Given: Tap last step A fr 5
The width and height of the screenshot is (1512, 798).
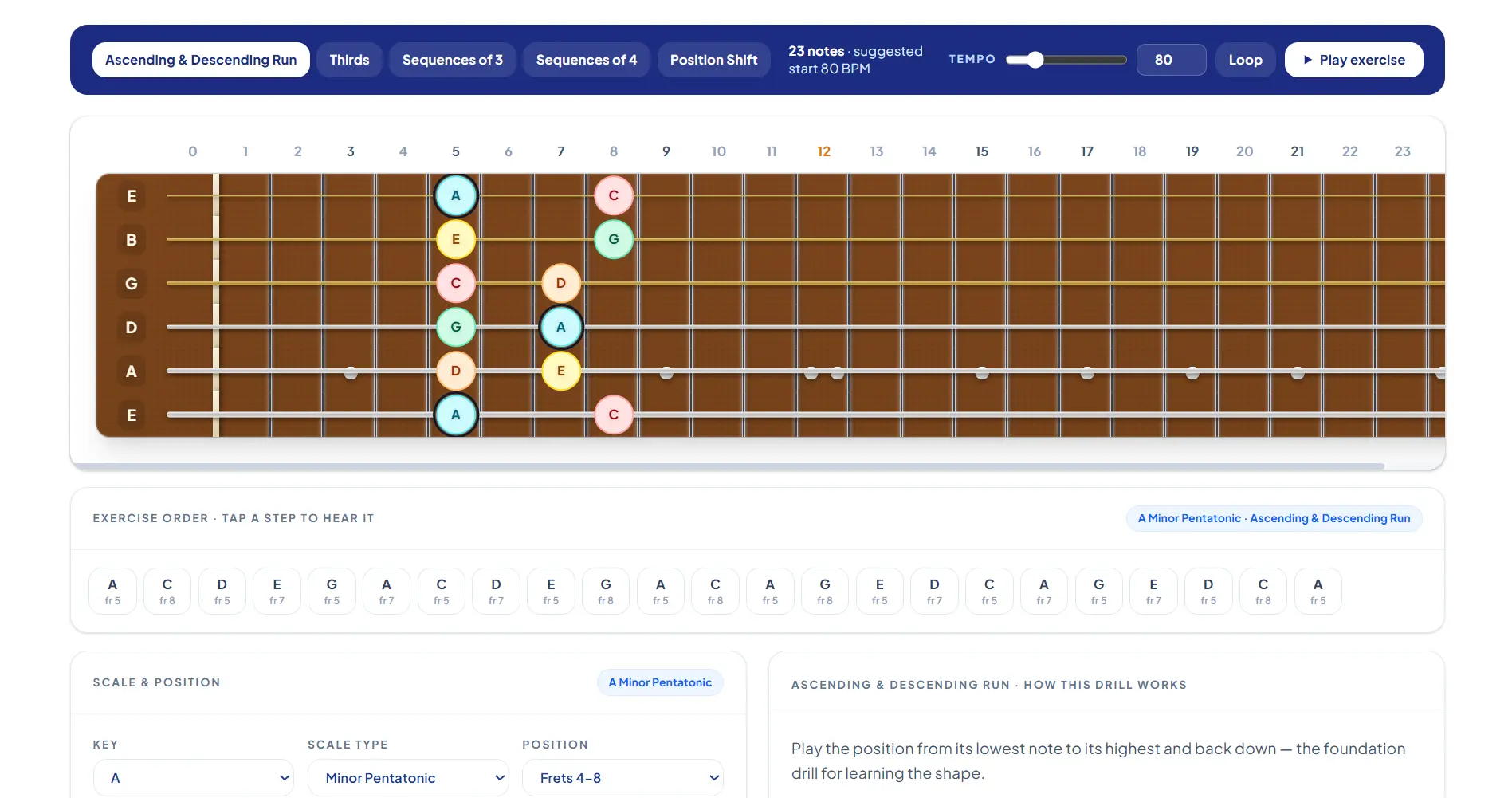Looking at the screenshot, I should coord(1318,591).
